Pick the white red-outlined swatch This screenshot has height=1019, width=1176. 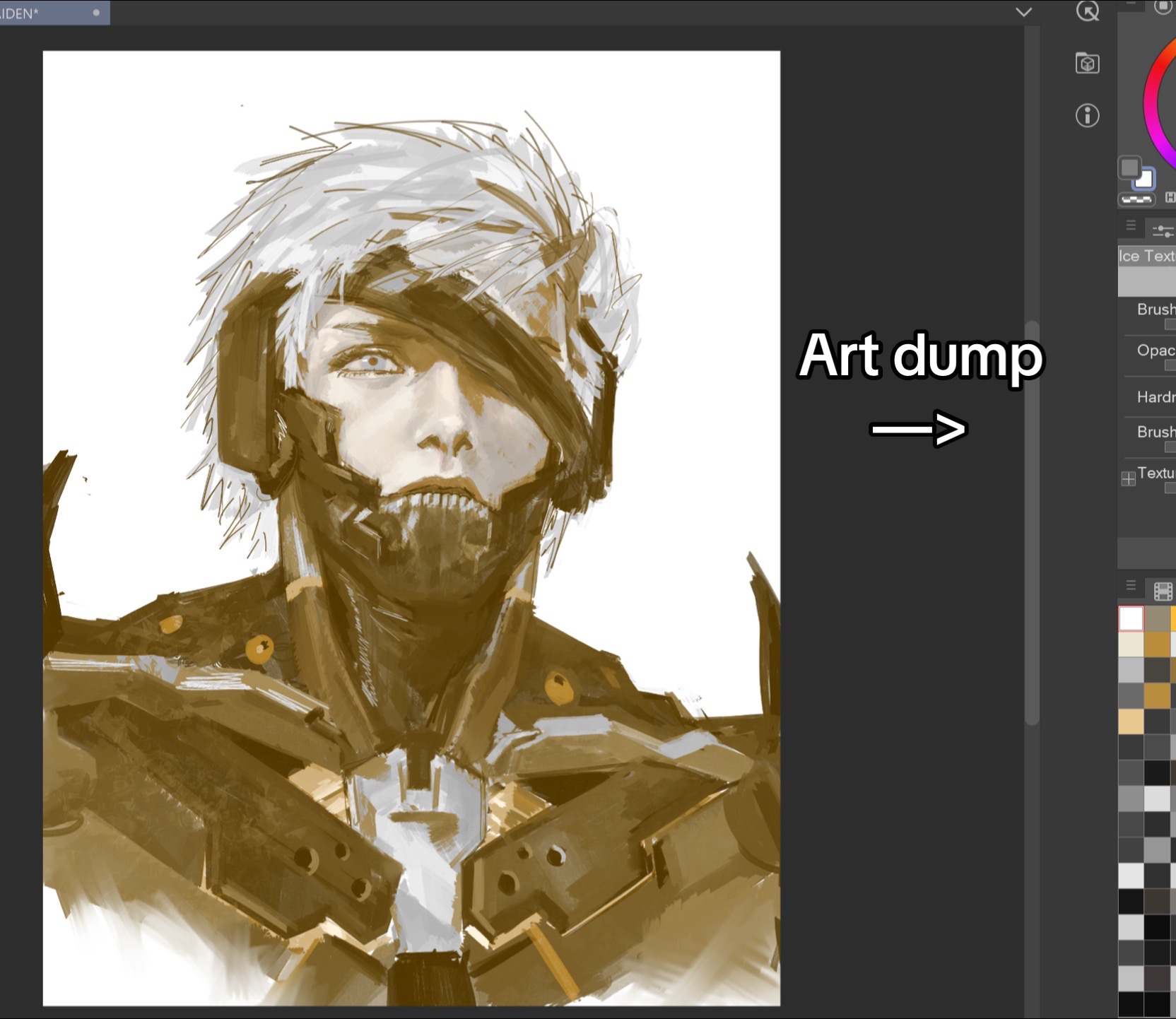tap(1131, 618)
